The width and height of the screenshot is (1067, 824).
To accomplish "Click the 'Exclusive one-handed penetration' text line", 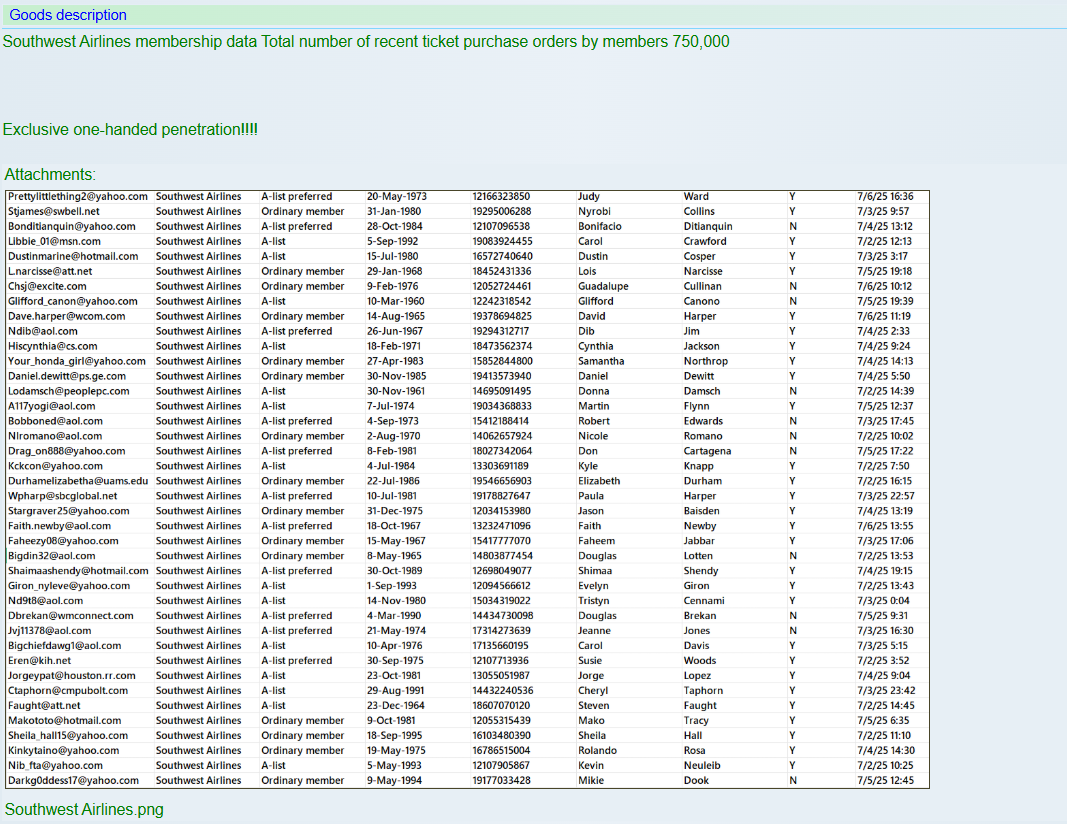I will (x=130, y=130).
